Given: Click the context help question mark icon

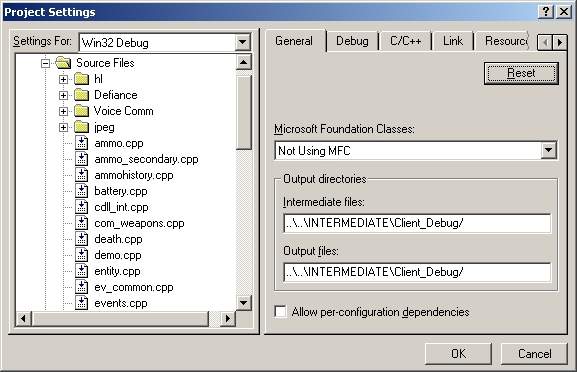Looking at the screenshot, I should click(x=546, y=12).
